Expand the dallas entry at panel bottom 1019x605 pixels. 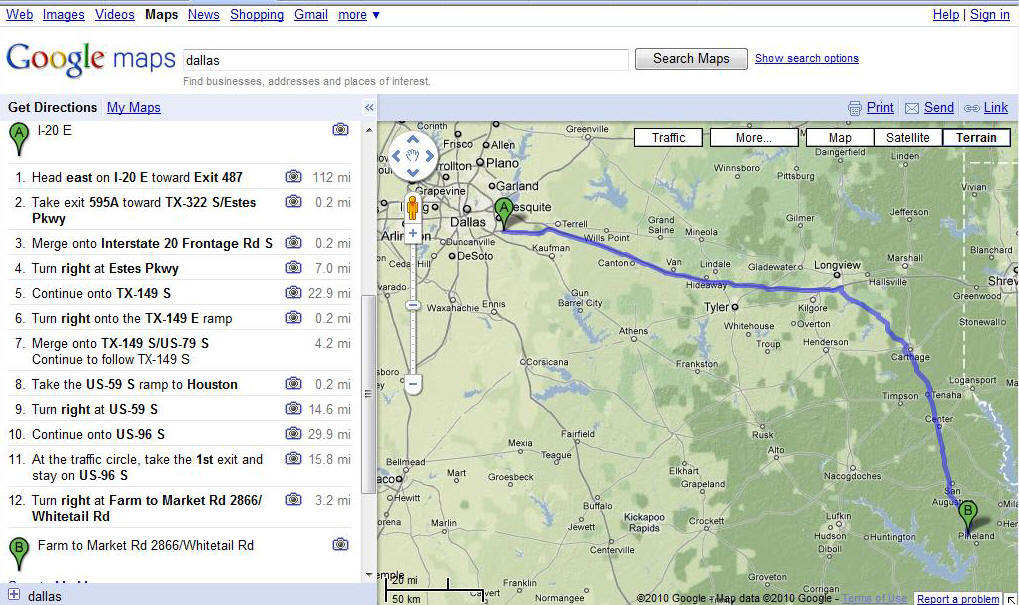tap(14, 594)
